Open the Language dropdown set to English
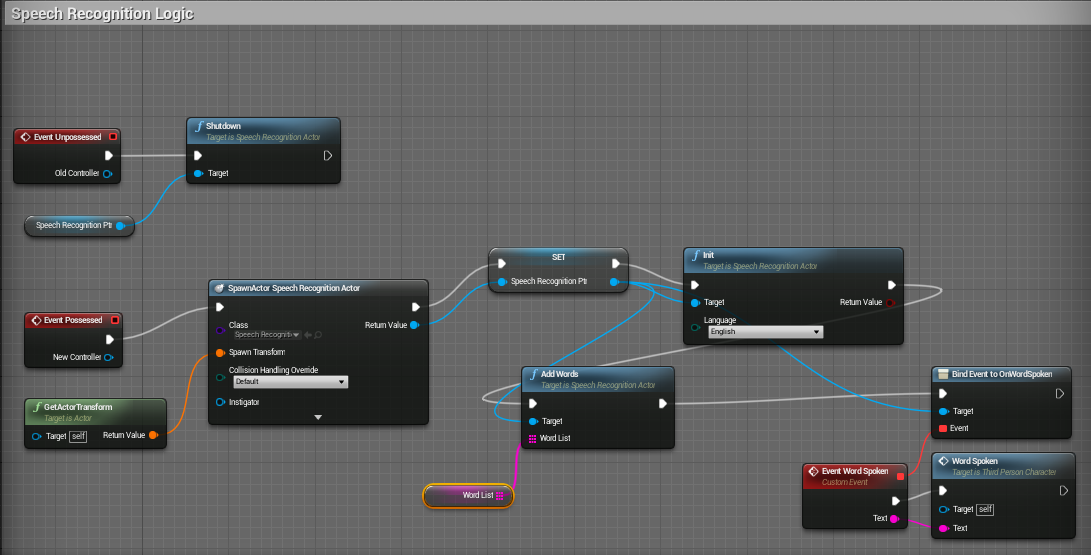The height and width of the screenshot is (555, 1091). [x=765, y=331]
